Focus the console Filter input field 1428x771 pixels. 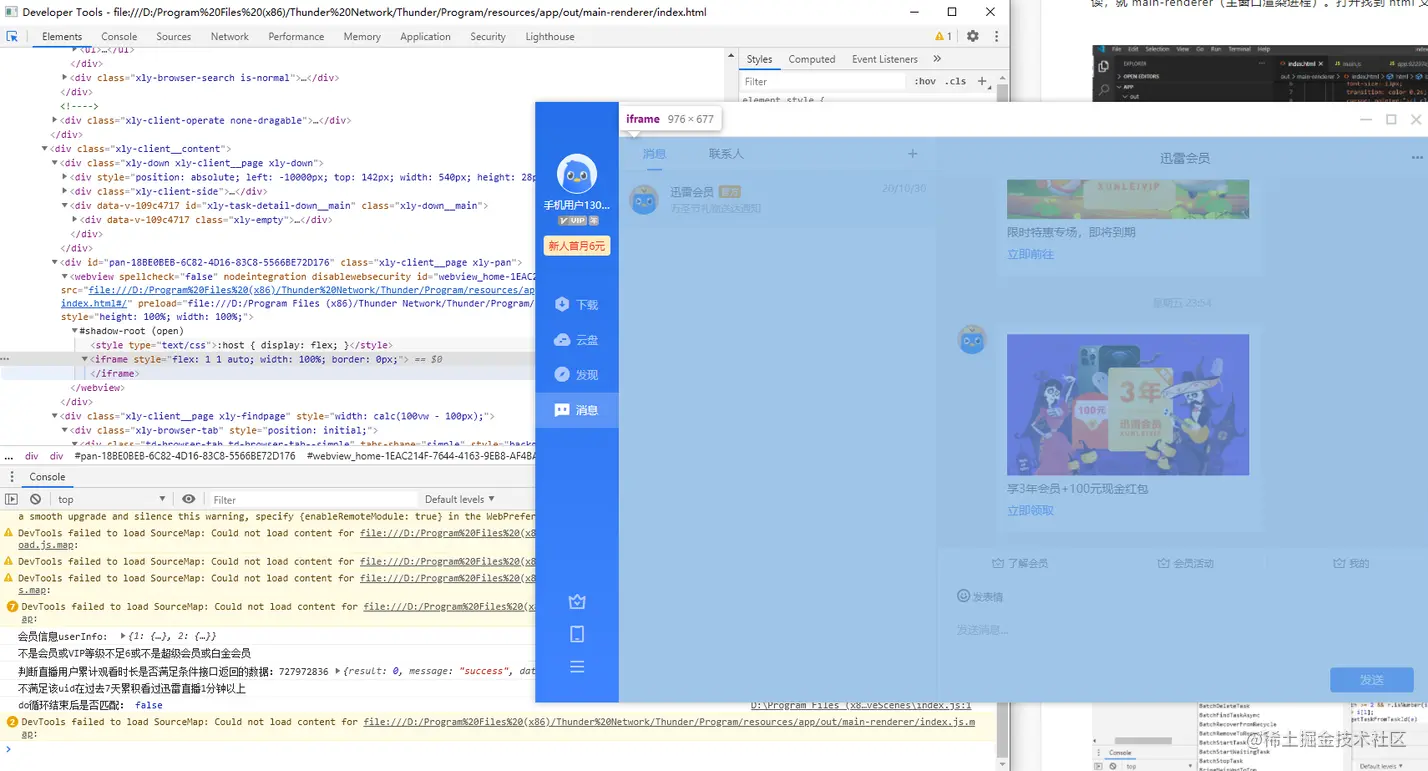pos(312,499)
